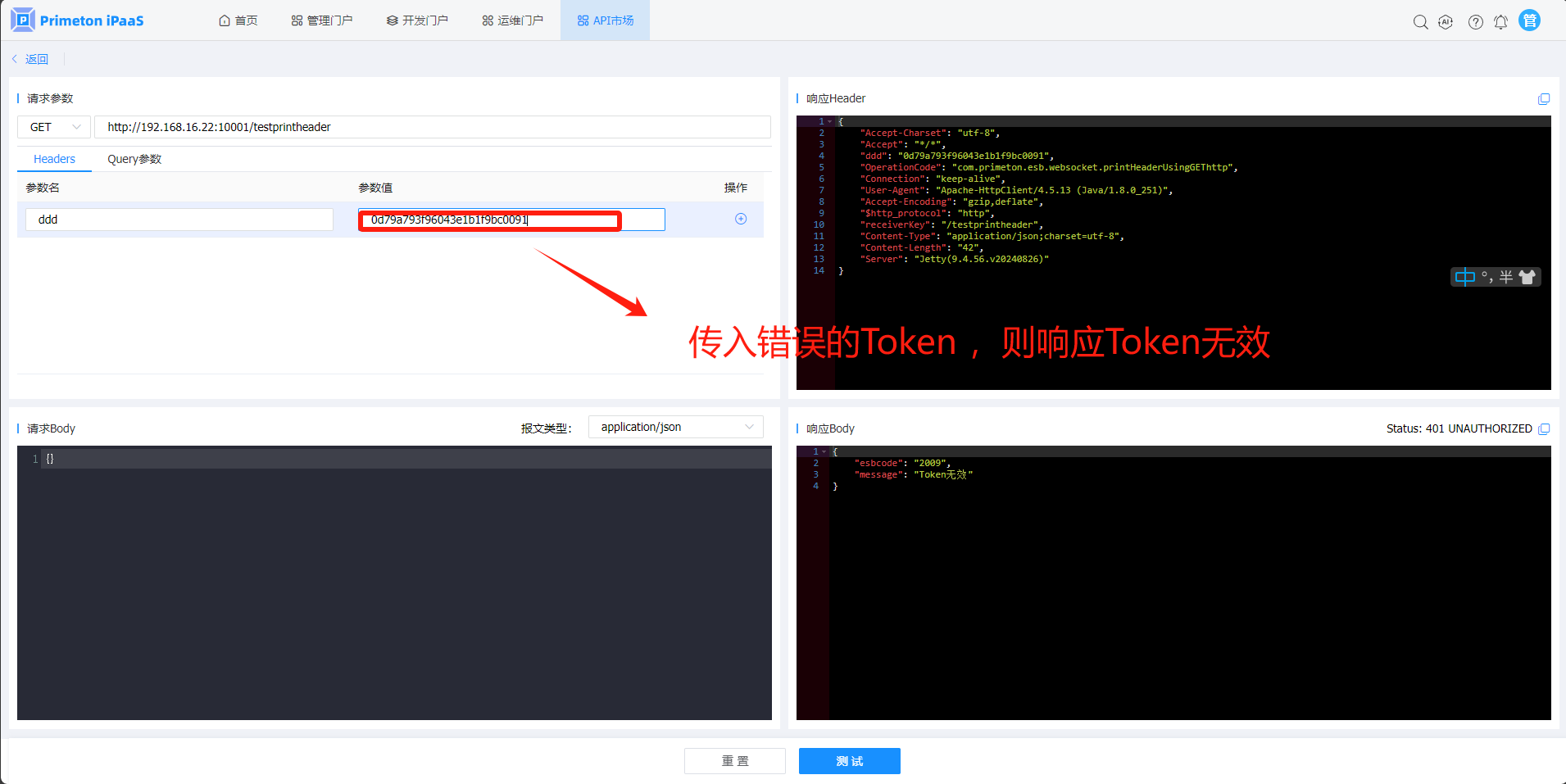Viewport: 1566px width, 784px height.
Task: Add a header row with the plus icon
Action: pos(741,219)
